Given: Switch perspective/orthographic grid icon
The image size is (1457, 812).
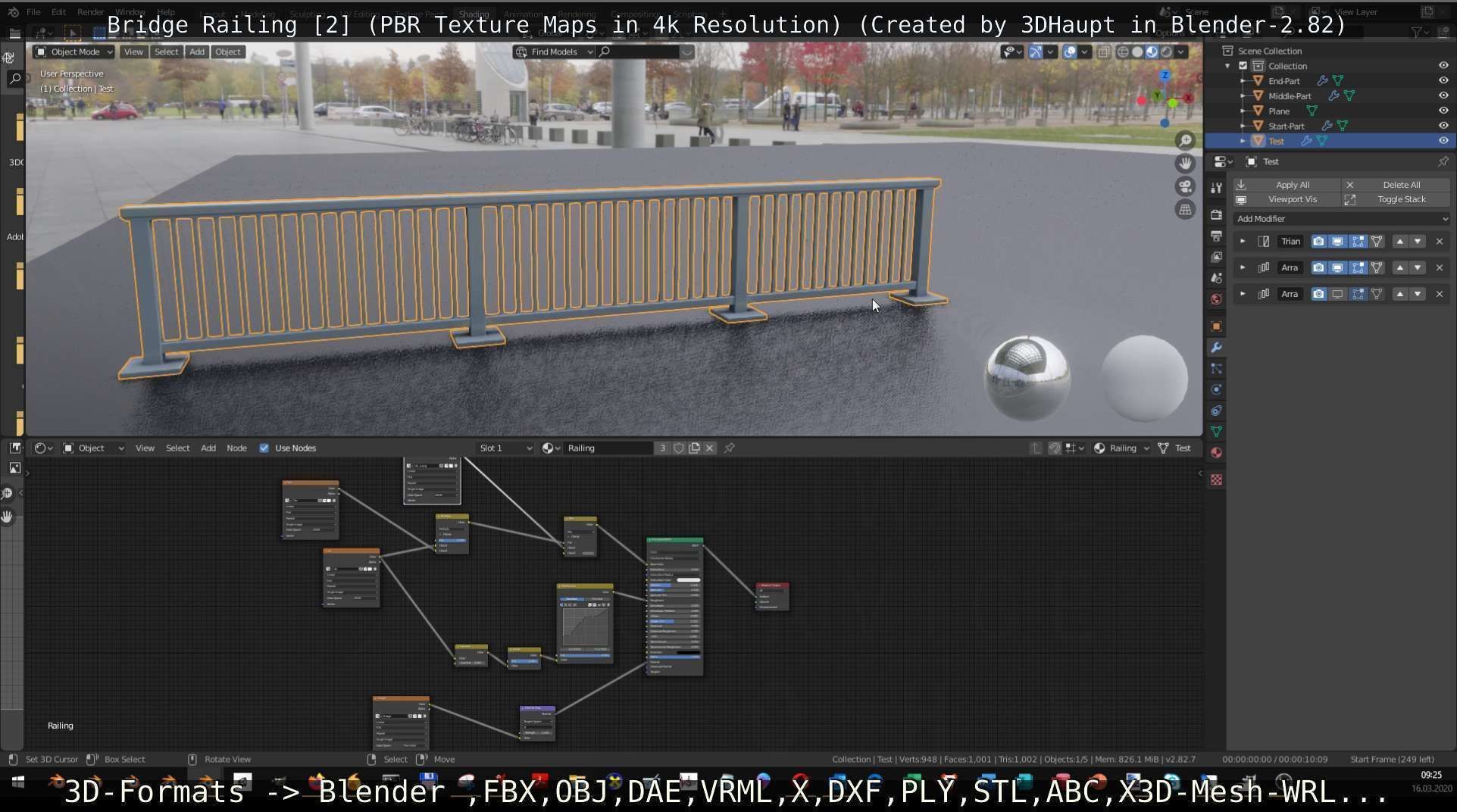Looking at the screenshot, I should coord(1185,209).
